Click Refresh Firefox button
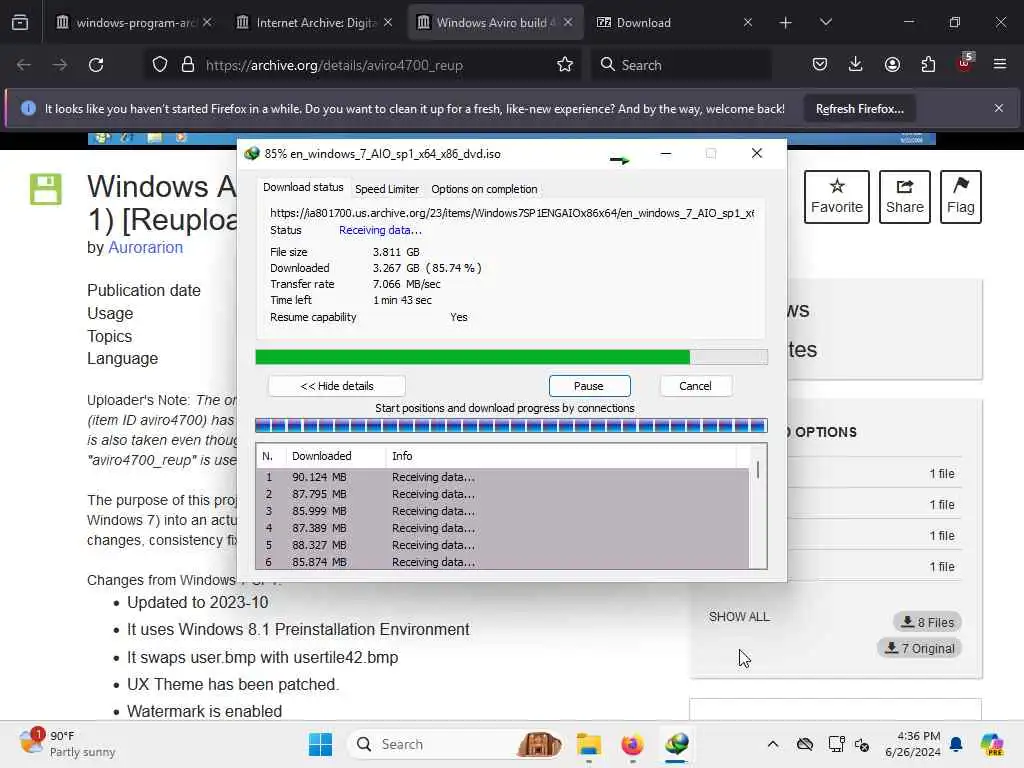The height and width of the screenshot is (768, 1024). 859,109
